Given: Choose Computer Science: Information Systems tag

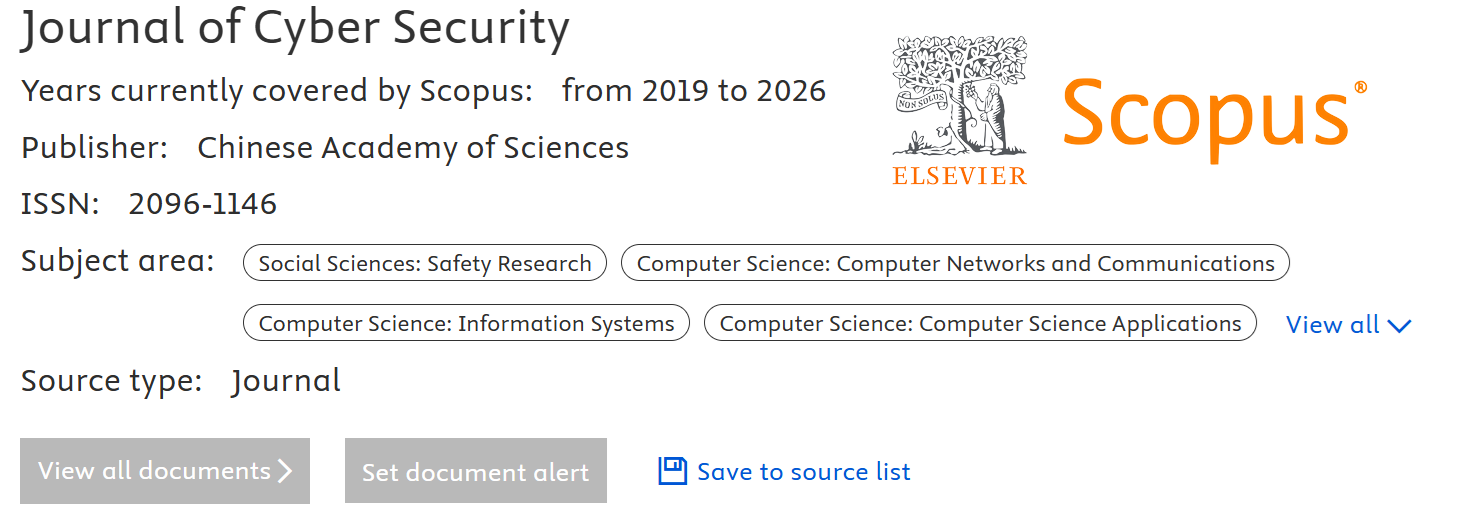Looking at the screenshot, I should 466,324.
